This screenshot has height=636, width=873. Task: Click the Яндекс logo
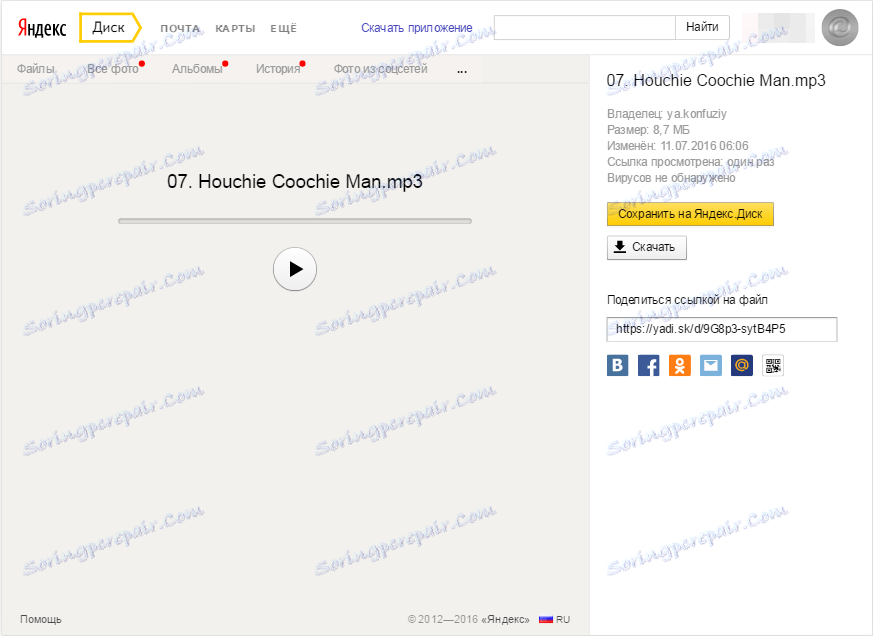click(42, 27)
